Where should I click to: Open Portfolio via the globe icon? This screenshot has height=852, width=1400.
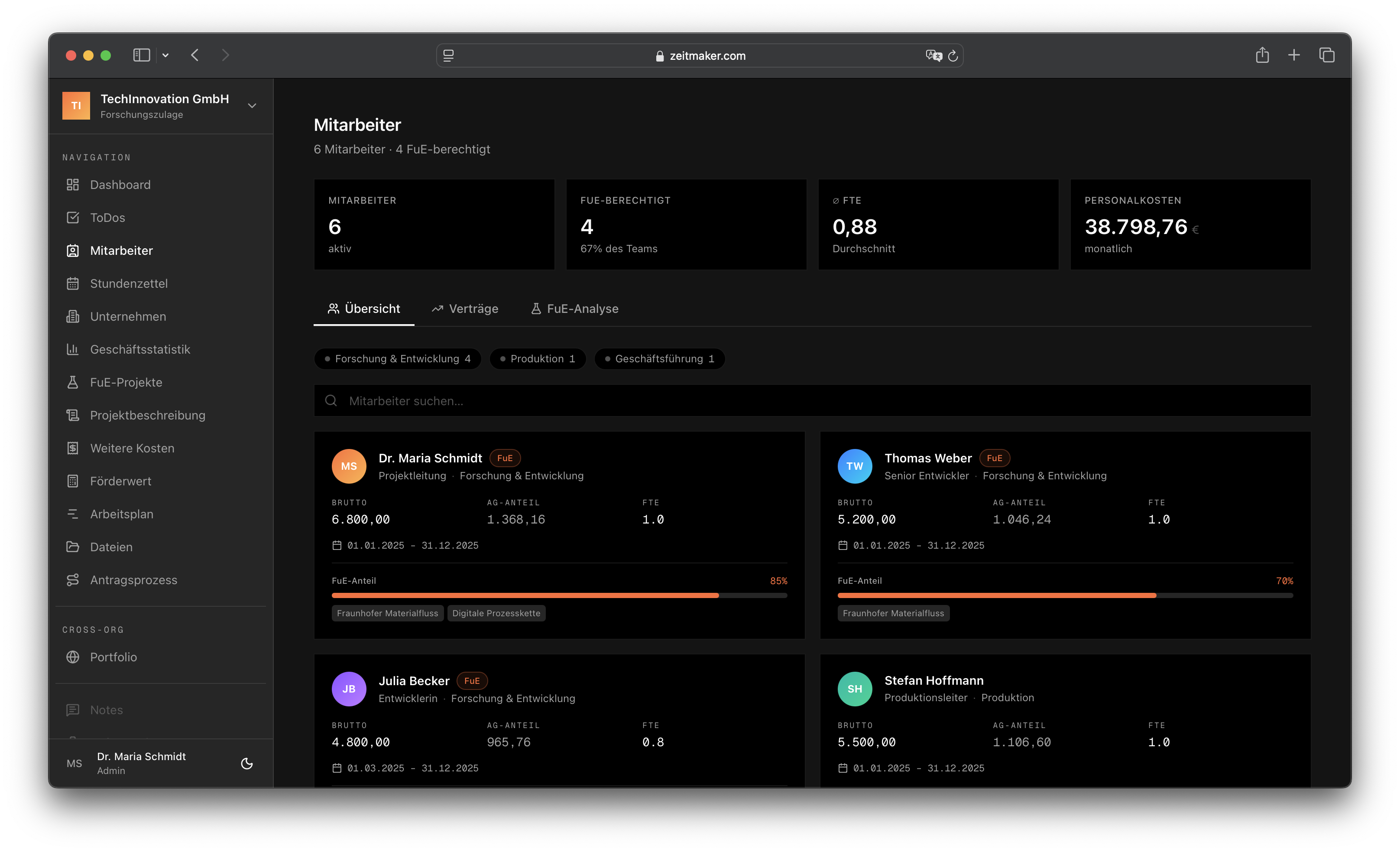tap(72, 657)
